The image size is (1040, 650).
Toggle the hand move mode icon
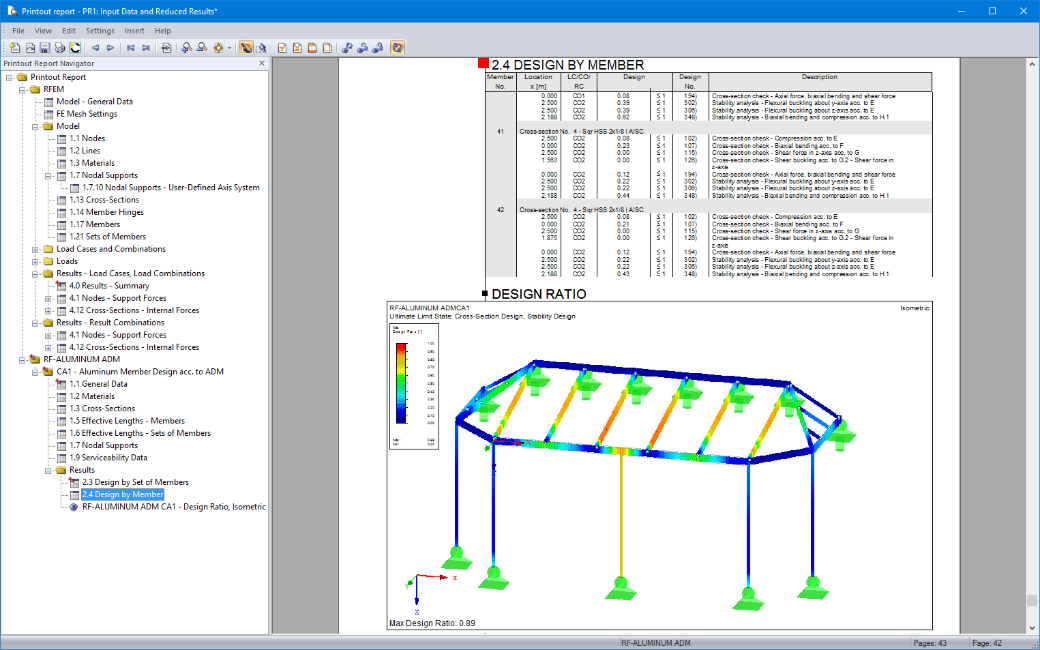click(x=246, y=48)
